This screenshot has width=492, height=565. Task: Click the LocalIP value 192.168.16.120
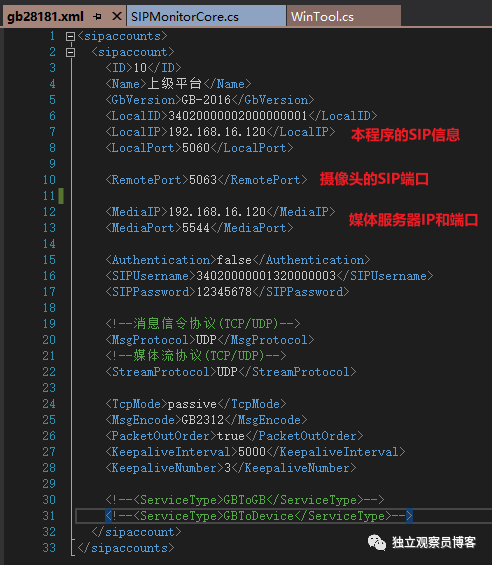pyautogui.click(x=217, y=132)
